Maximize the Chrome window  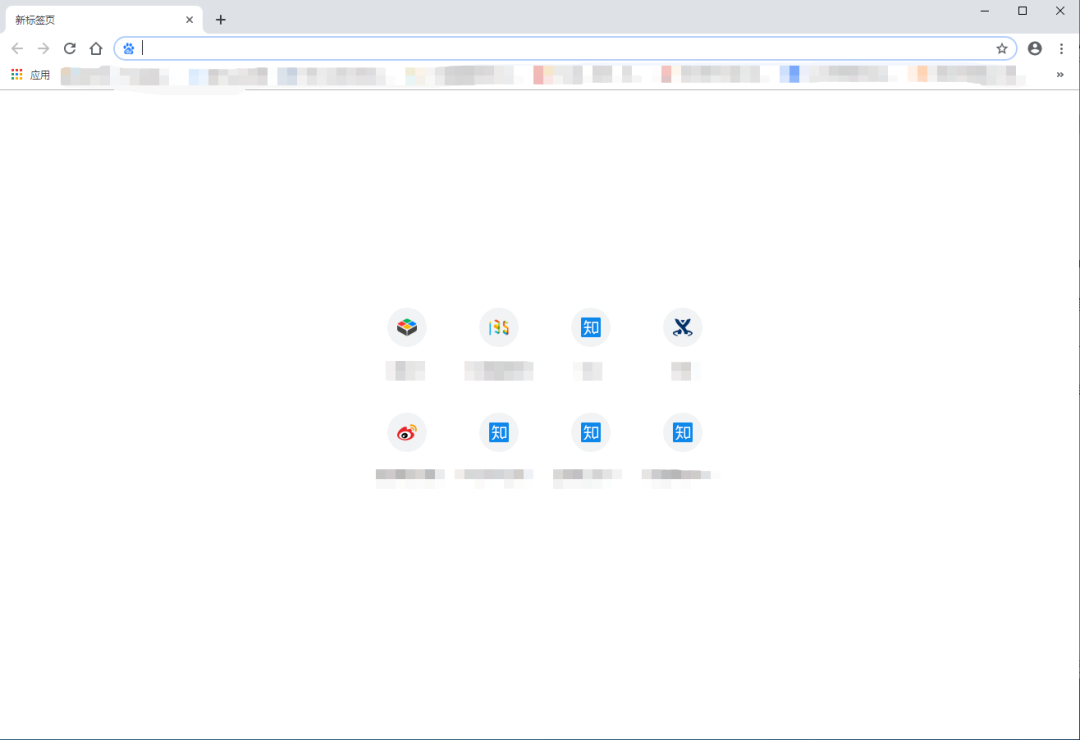click(x=1023, y=11)
